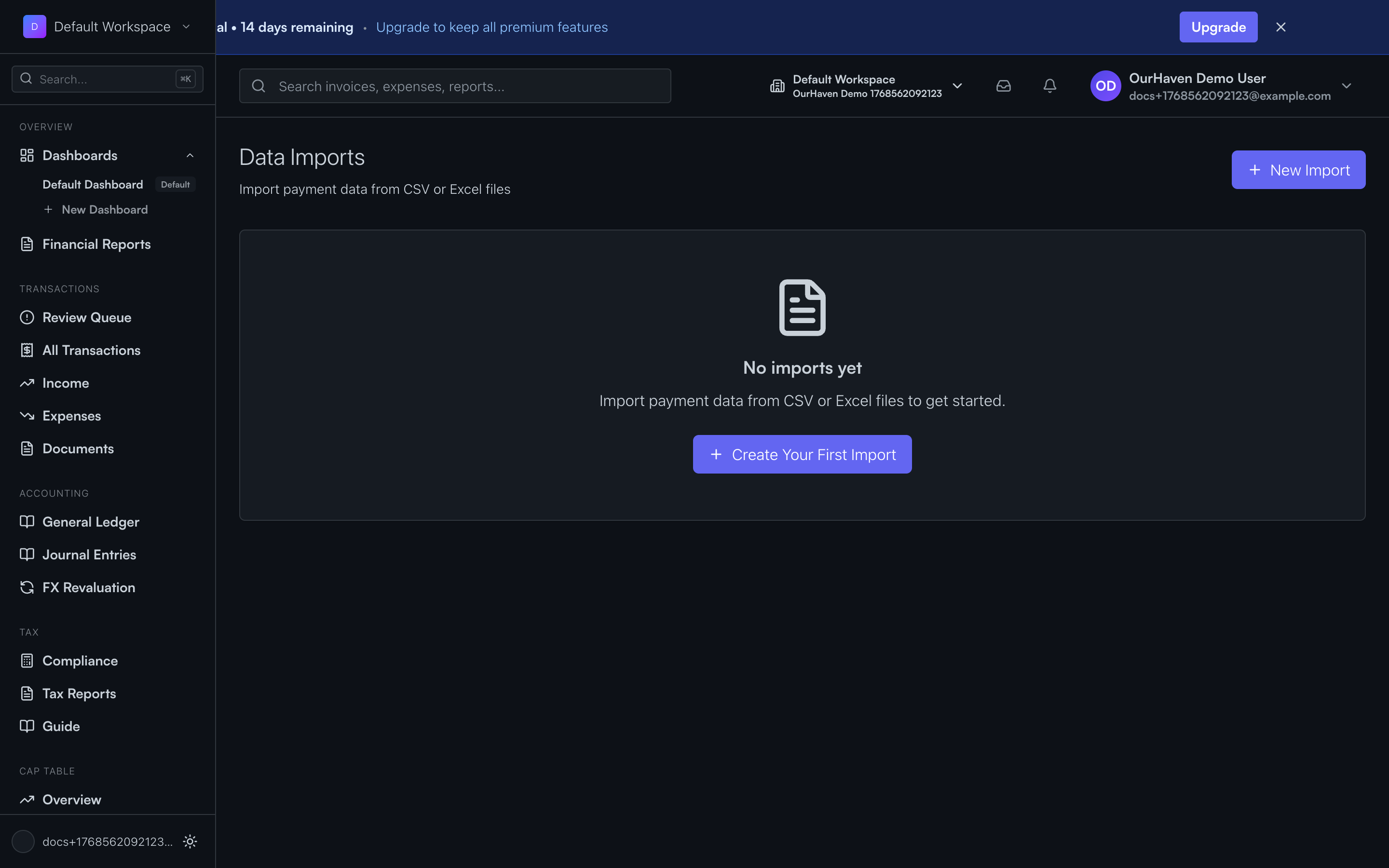Click the Create Your First Import button
The image size is (1389, 868).
pyautogui.click(x=802, y=454)
